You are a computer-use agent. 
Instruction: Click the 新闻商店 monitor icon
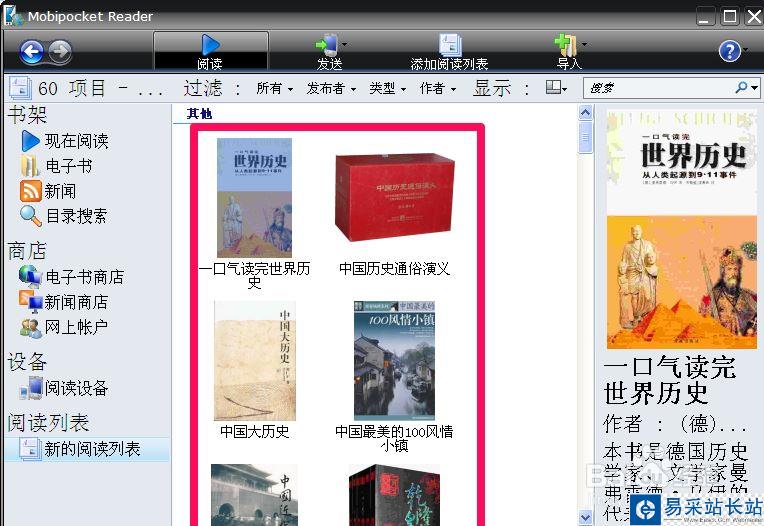pyautogui.click(x=31, y=302)
